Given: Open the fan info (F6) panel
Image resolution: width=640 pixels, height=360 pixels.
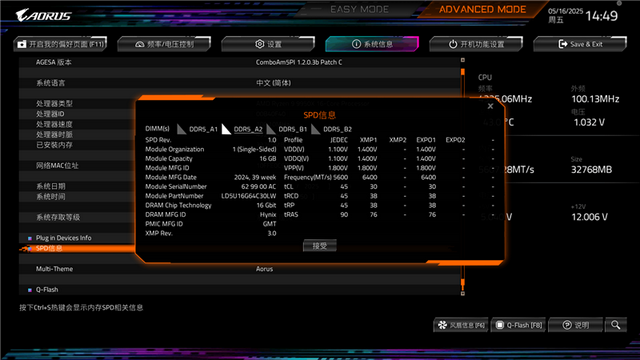Looking at the screenshot, I should [x=461, y=325].
